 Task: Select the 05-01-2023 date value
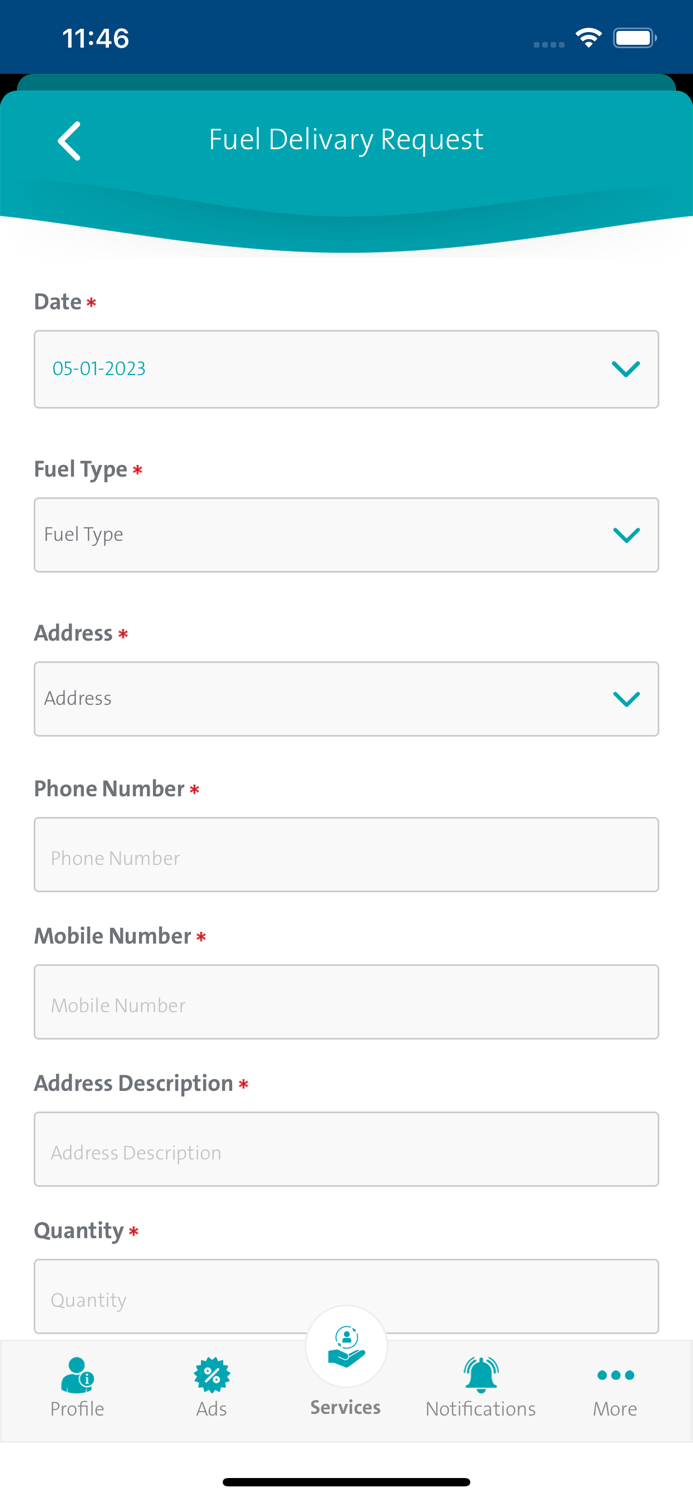tap(99, 369)
